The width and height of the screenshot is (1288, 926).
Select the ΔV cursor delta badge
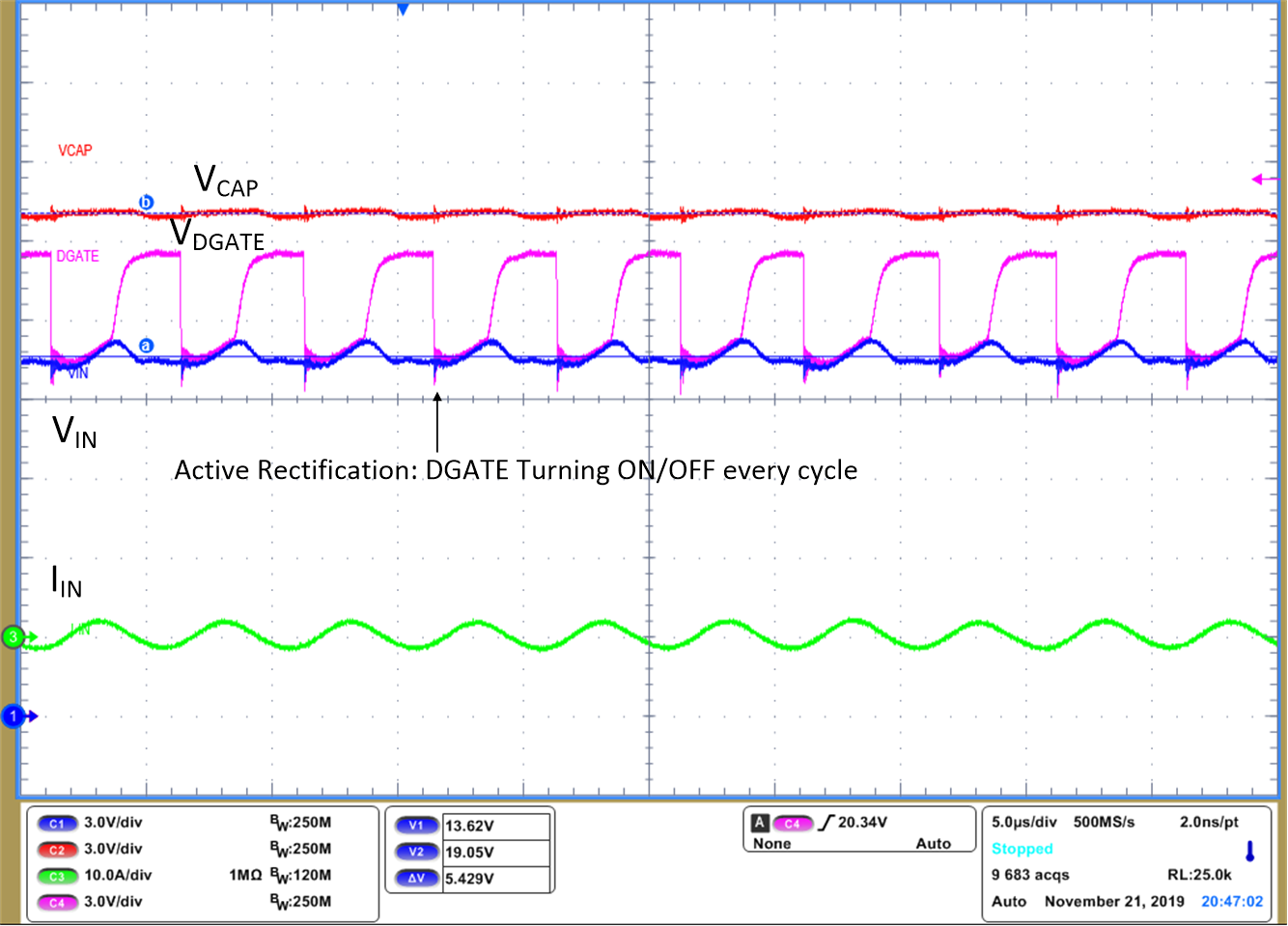[x=416, y=879]
